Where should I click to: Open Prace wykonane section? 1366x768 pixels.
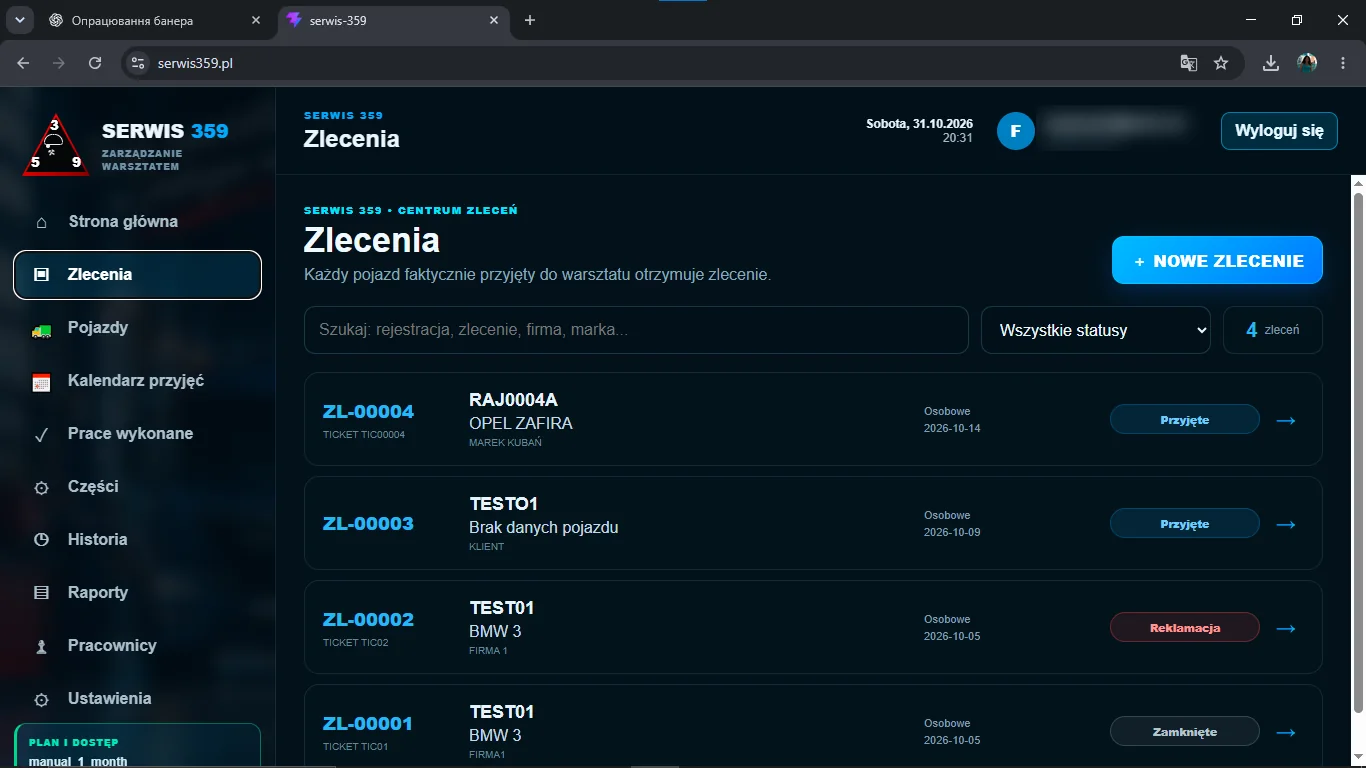[x=137, y=434]
